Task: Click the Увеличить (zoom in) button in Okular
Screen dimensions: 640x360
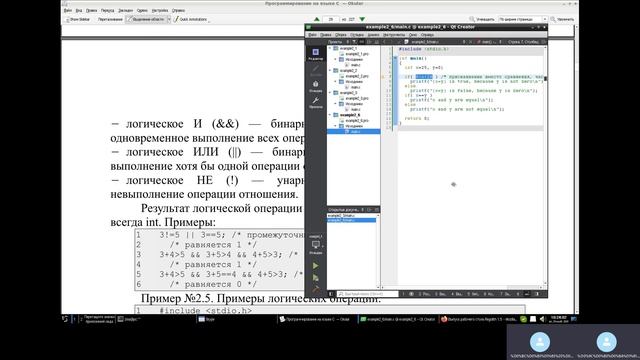Action: [x=562, y=19]
